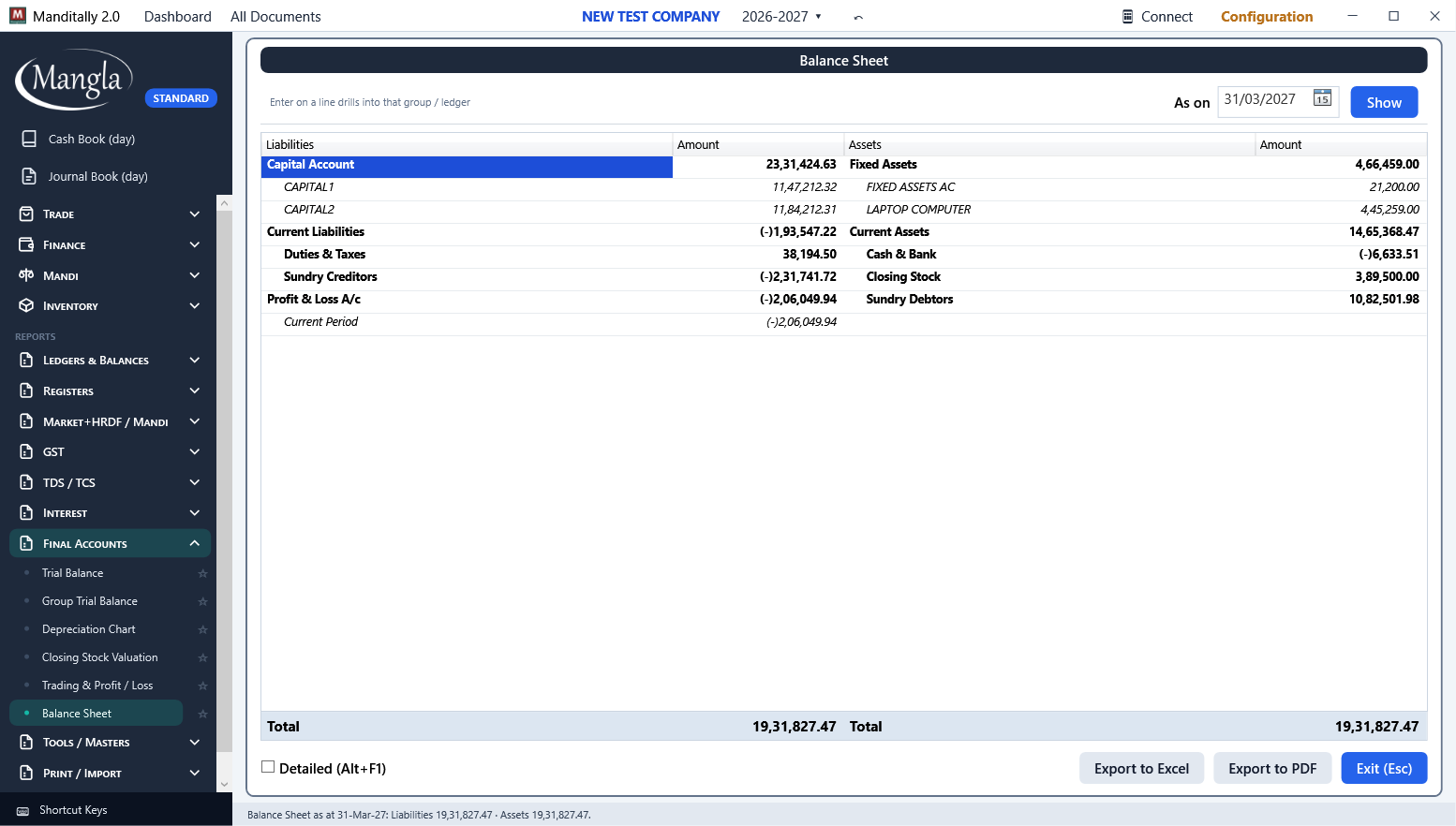1456x826 pixels.
Task: Open the calendar picker next to date
Action: [x=1322, y=98]
